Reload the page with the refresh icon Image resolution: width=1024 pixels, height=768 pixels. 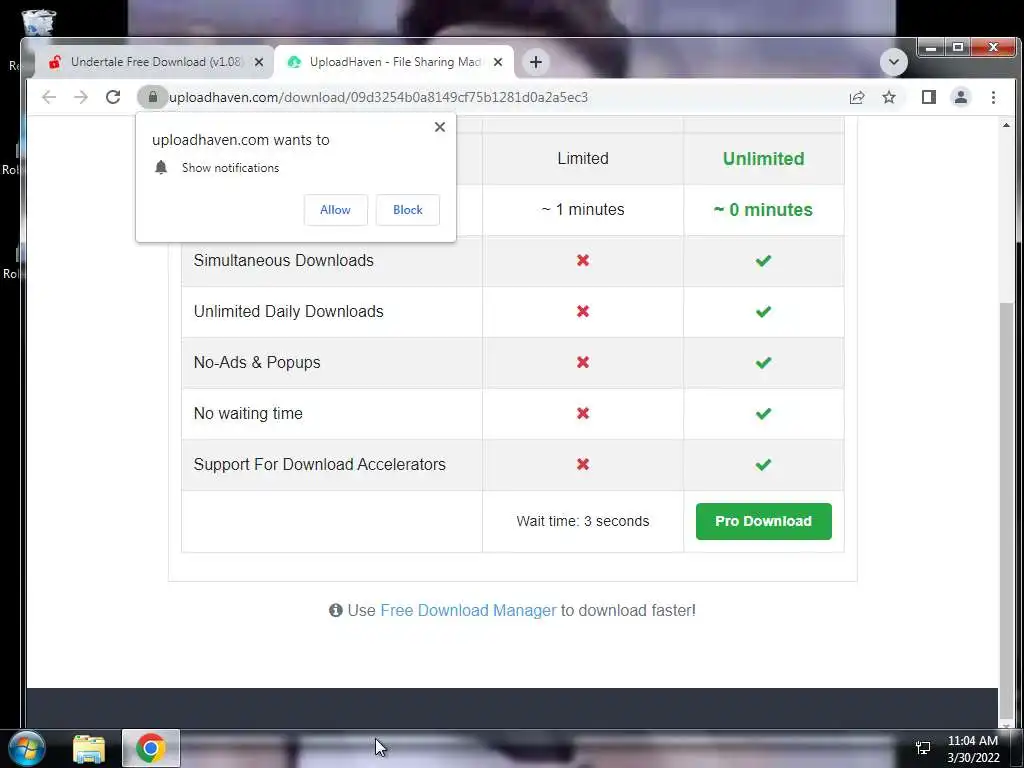tap(113, 97)
